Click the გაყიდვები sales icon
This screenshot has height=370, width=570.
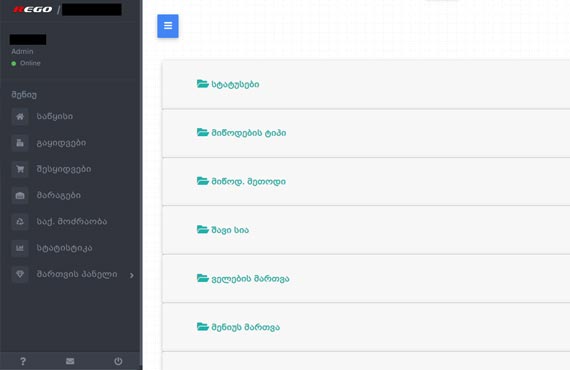(x=20, y=143)
